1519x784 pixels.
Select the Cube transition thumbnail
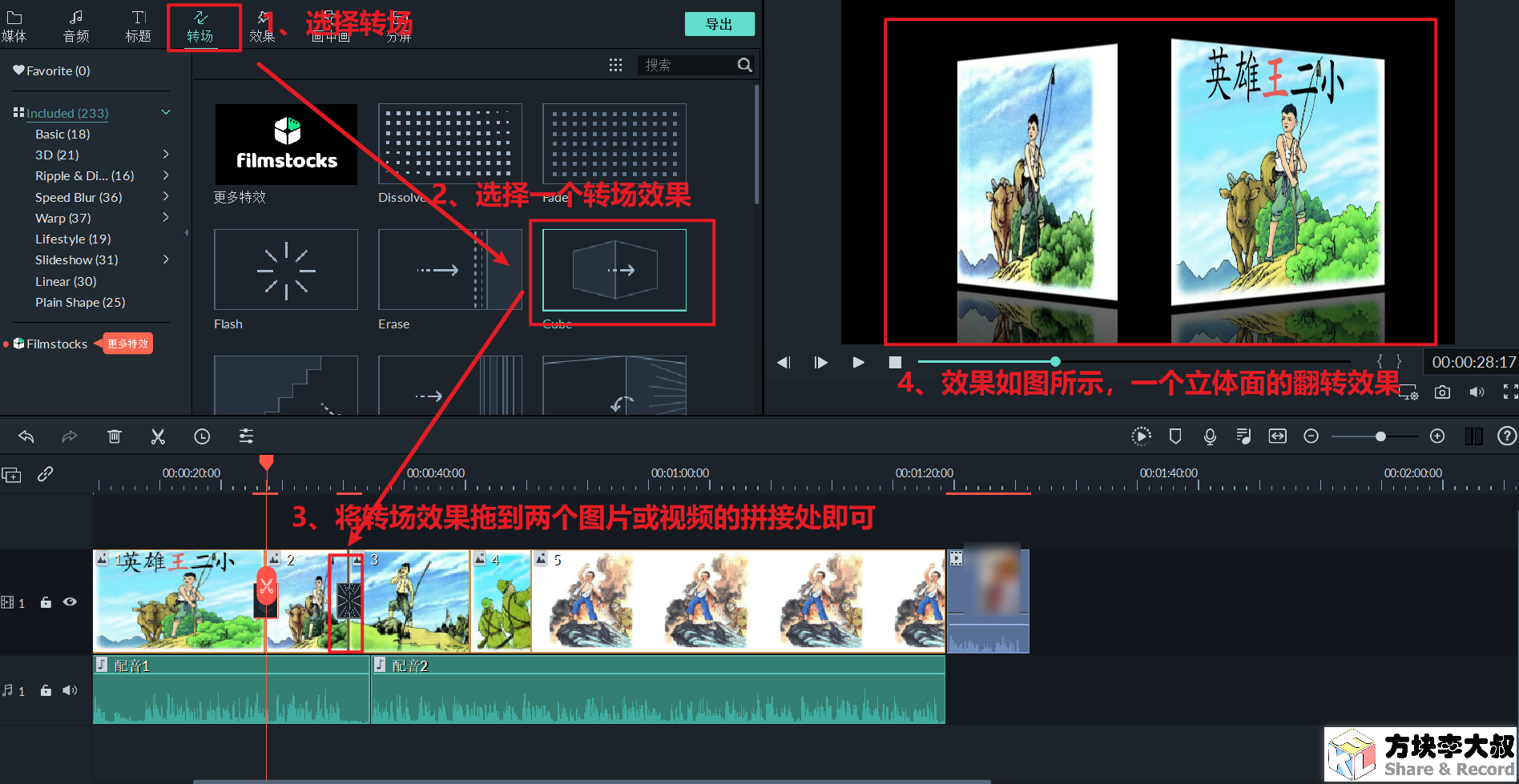tap(614, 270)
